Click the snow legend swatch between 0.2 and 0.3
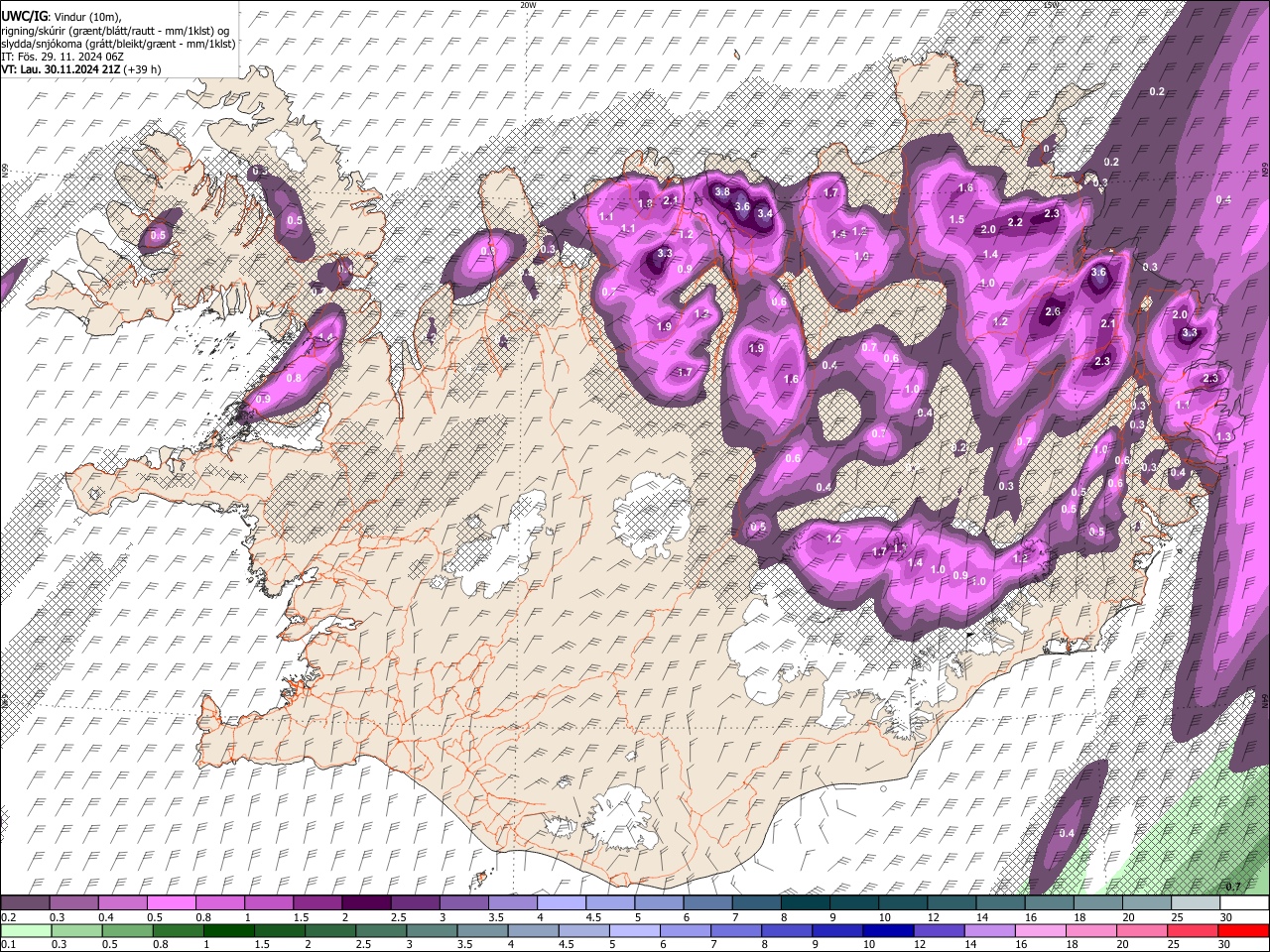1270x952 pixels. click(x=26, y=903)
